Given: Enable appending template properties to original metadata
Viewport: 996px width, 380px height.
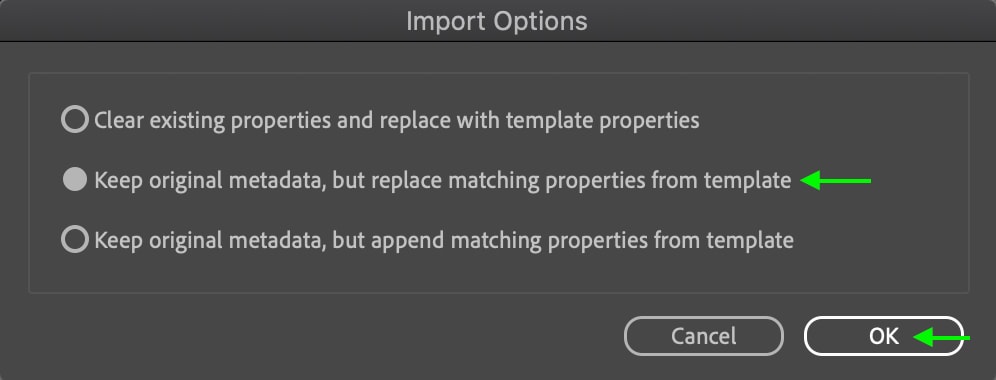Looking at the screenshot, I should 75,240.
